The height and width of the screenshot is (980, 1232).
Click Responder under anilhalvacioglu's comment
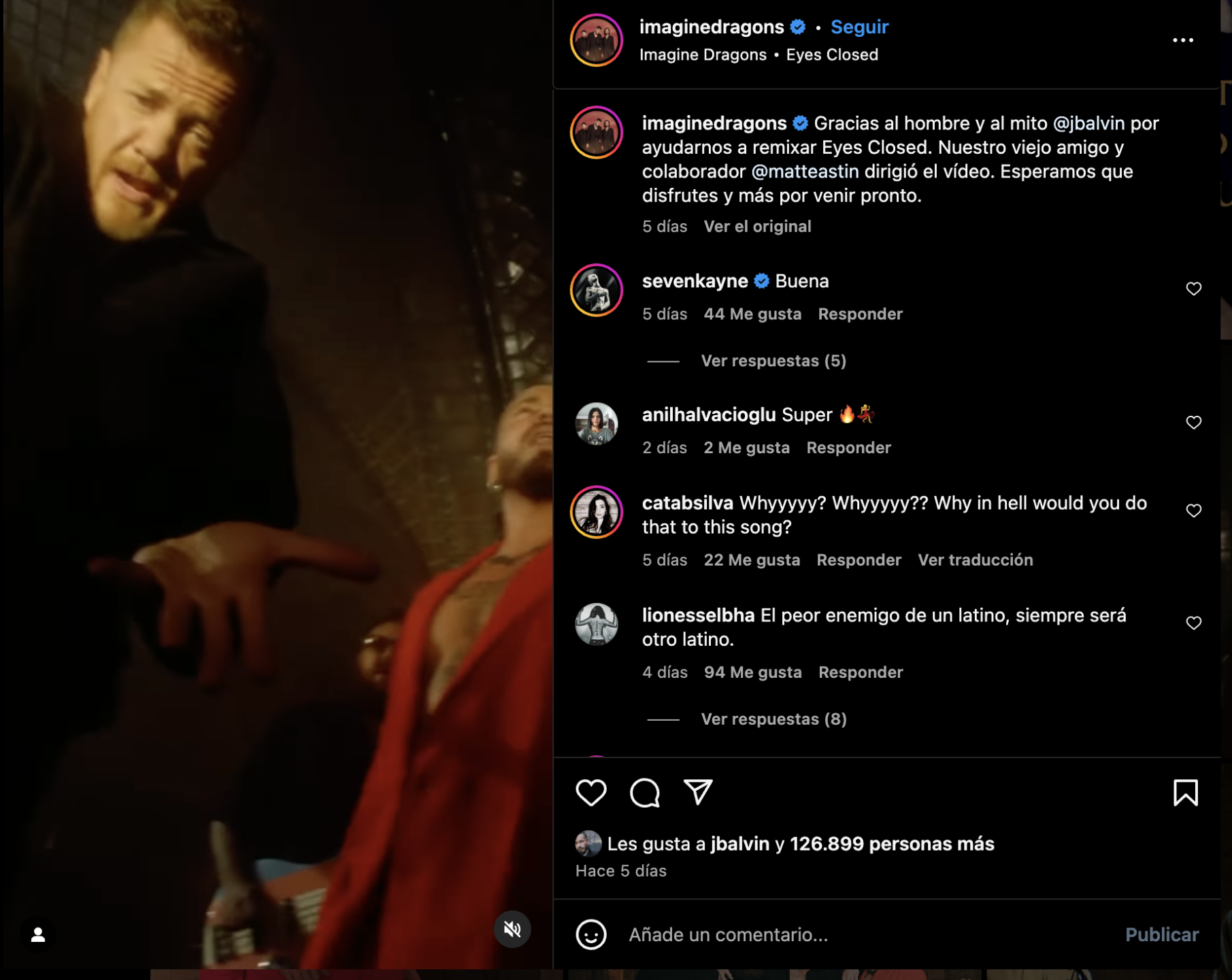[848, 447]
